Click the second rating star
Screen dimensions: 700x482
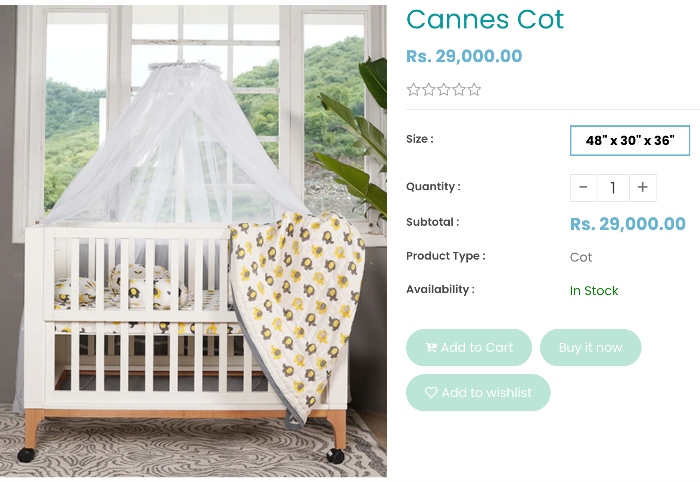428,90
